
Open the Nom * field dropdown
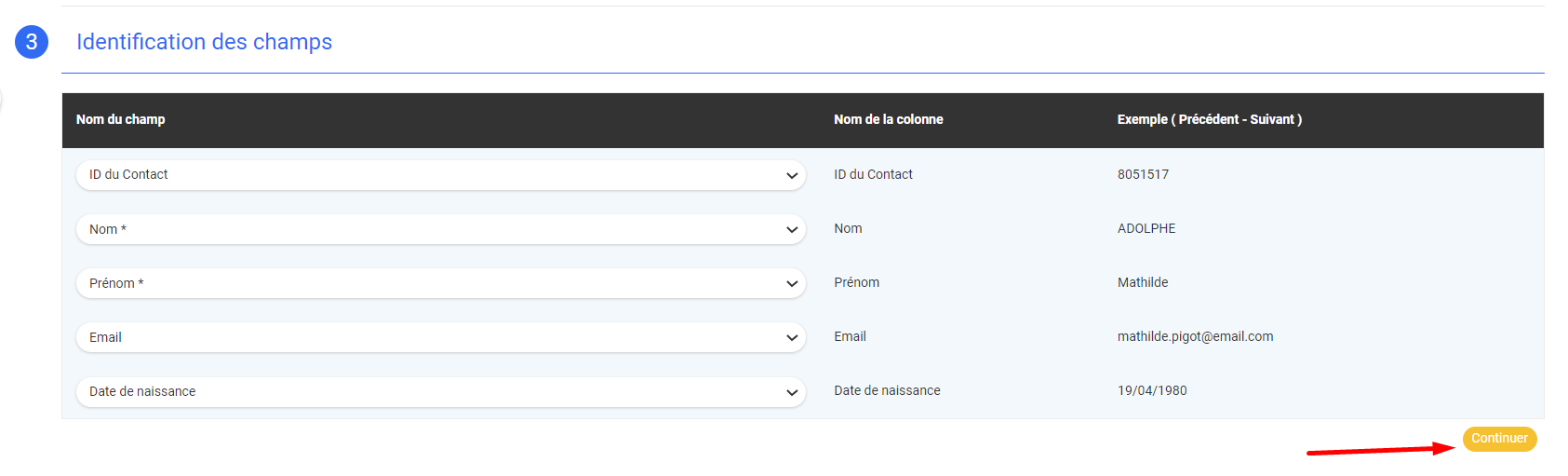(440, 229)
